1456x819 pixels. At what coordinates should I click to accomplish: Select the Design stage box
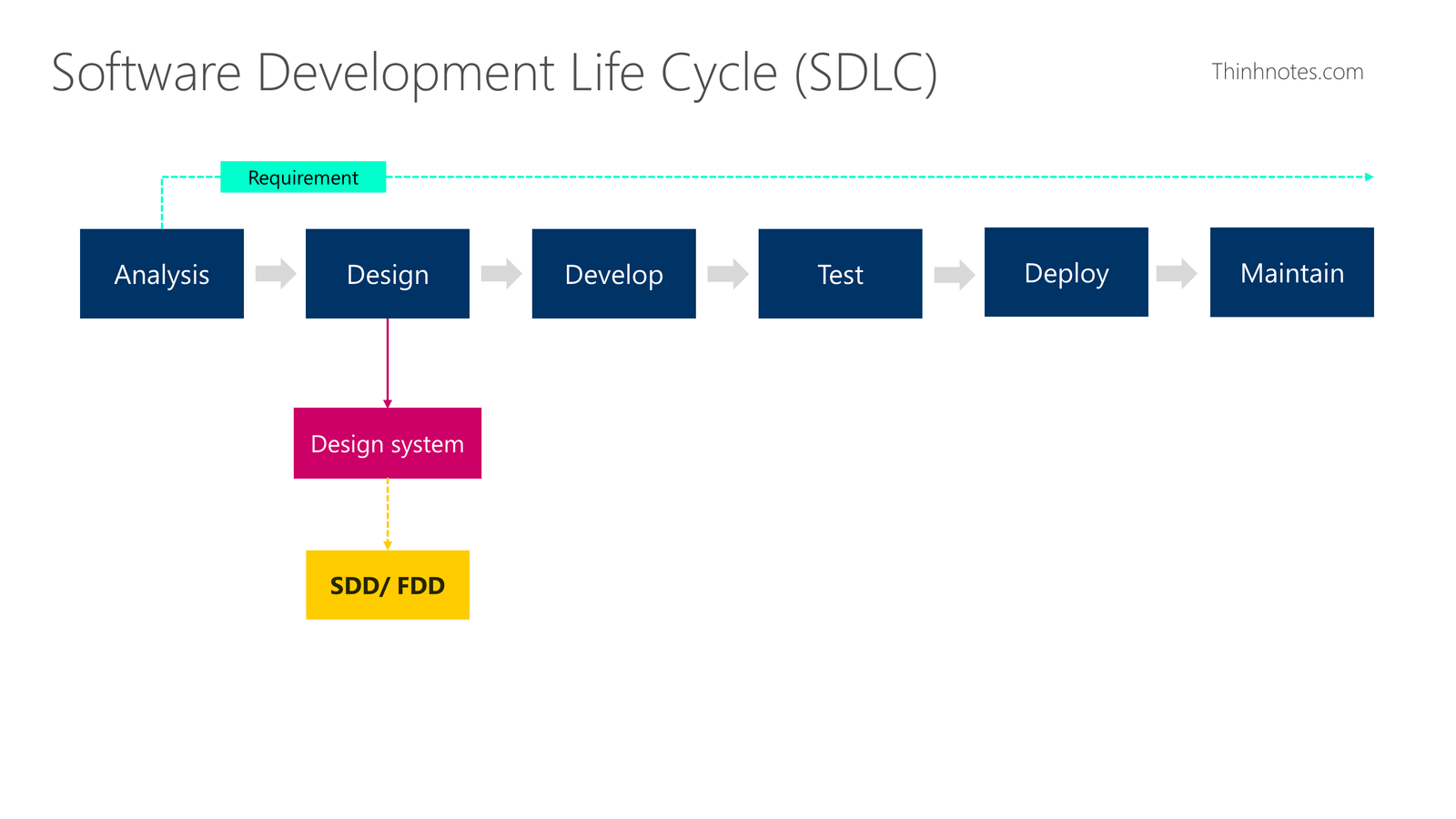[x=388, y=274]
